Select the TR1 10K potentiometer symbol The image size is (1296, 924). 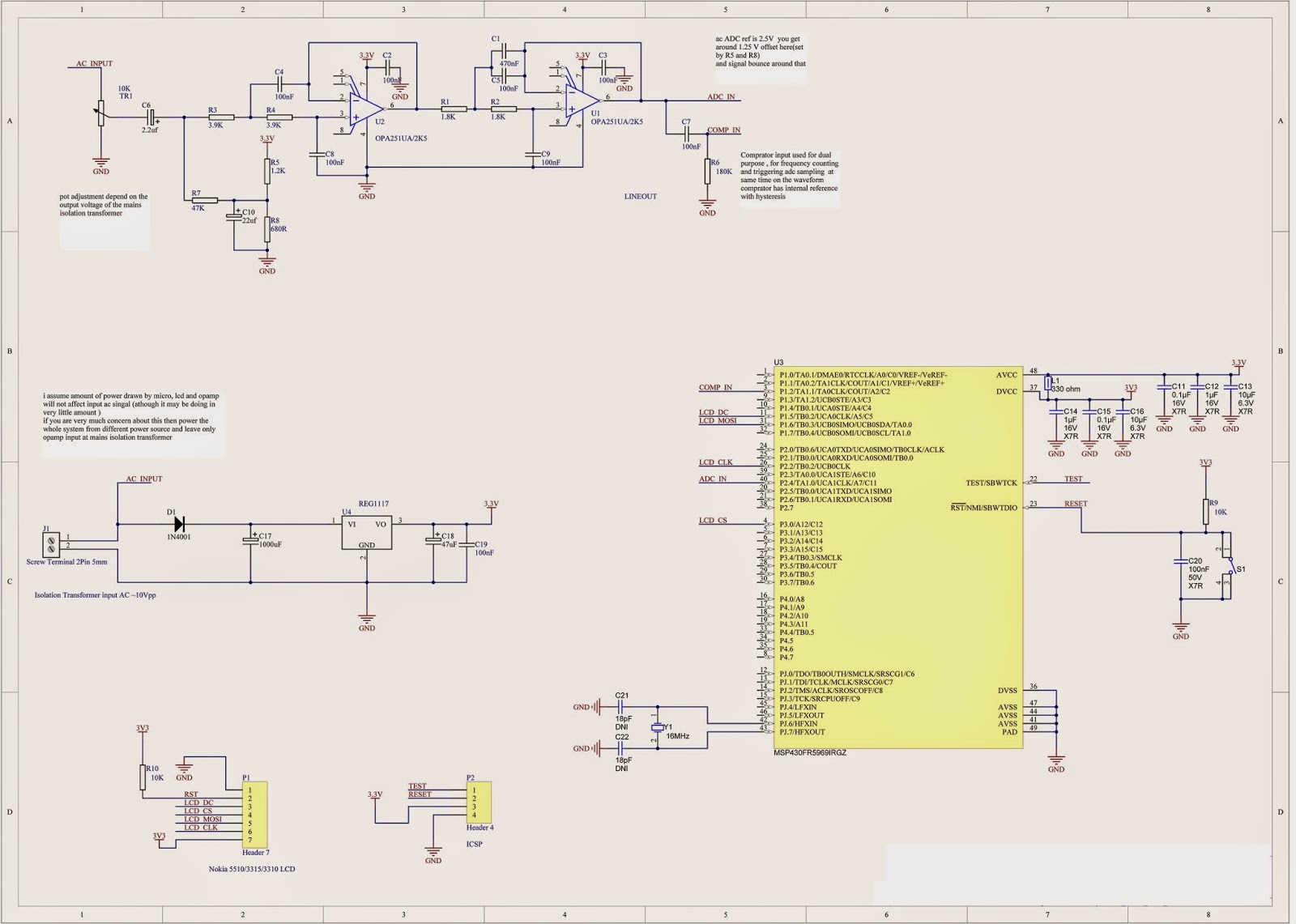click(101, 113)
